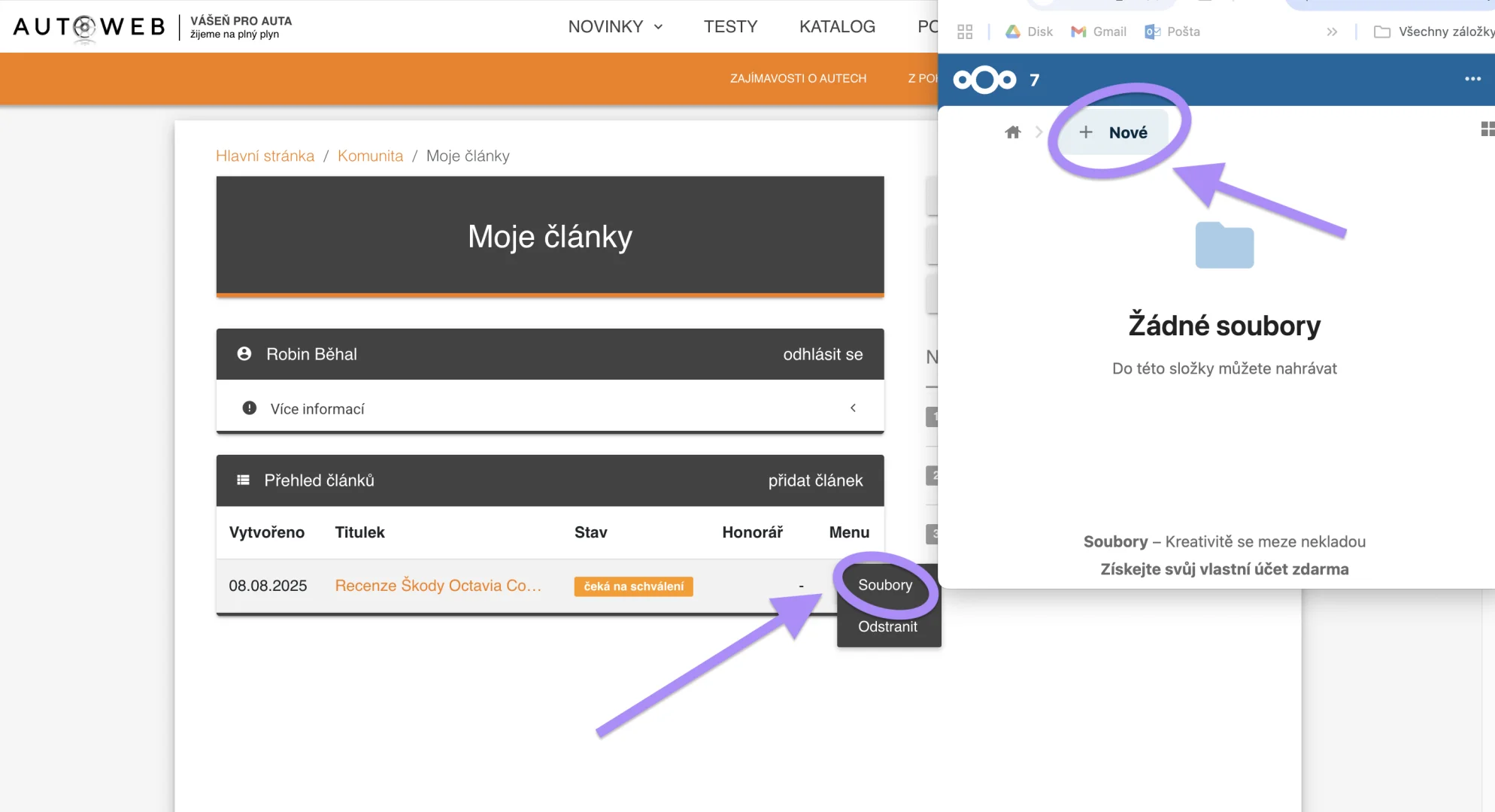This screenshot has height=812, width=1495.
Task: Click the Žádné soubory heading
Action: point(1224,326)
